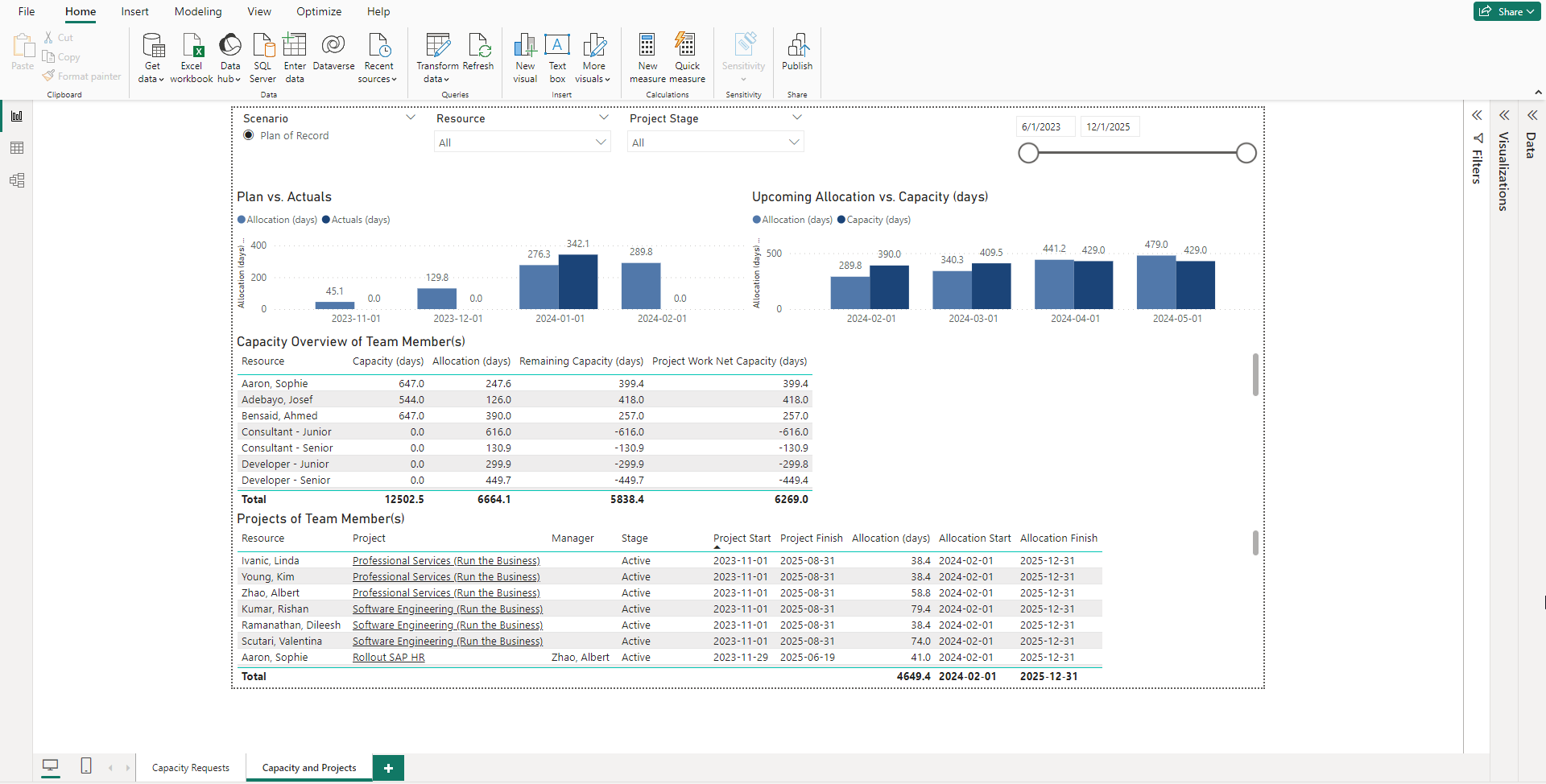Click the Transform data icon
The image size is (1546, 784).
pos(437,45)
